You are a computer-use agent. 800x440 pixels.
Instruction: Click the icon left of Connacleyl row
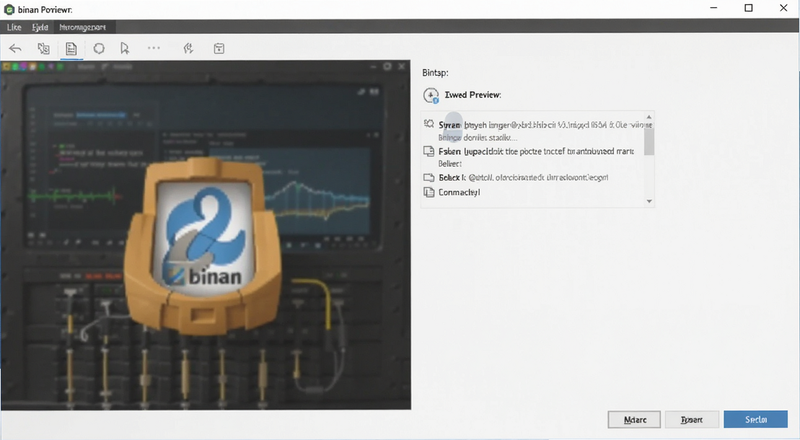429,192
